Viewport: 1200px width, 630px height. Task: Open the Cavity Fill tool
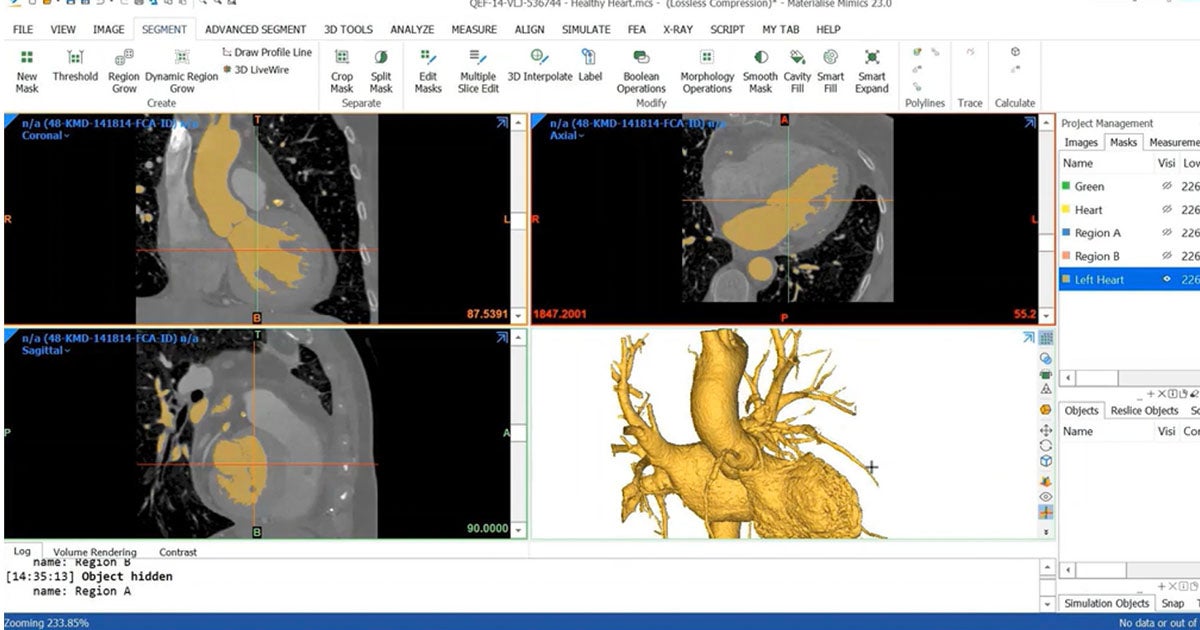pos(797,68)
